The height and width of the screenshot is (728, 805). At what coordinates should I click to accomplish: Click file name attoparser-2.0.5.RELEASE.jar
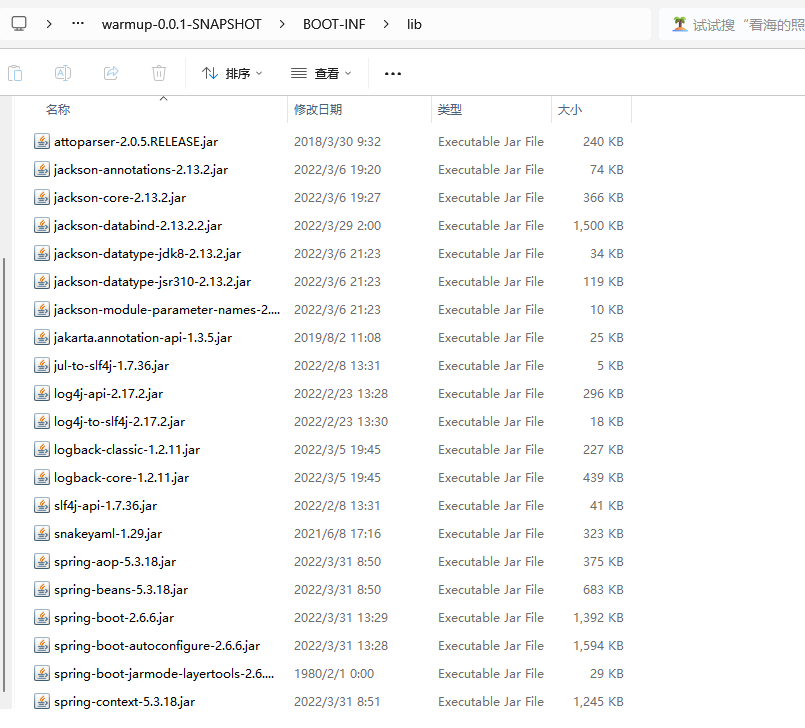point(136,142)
